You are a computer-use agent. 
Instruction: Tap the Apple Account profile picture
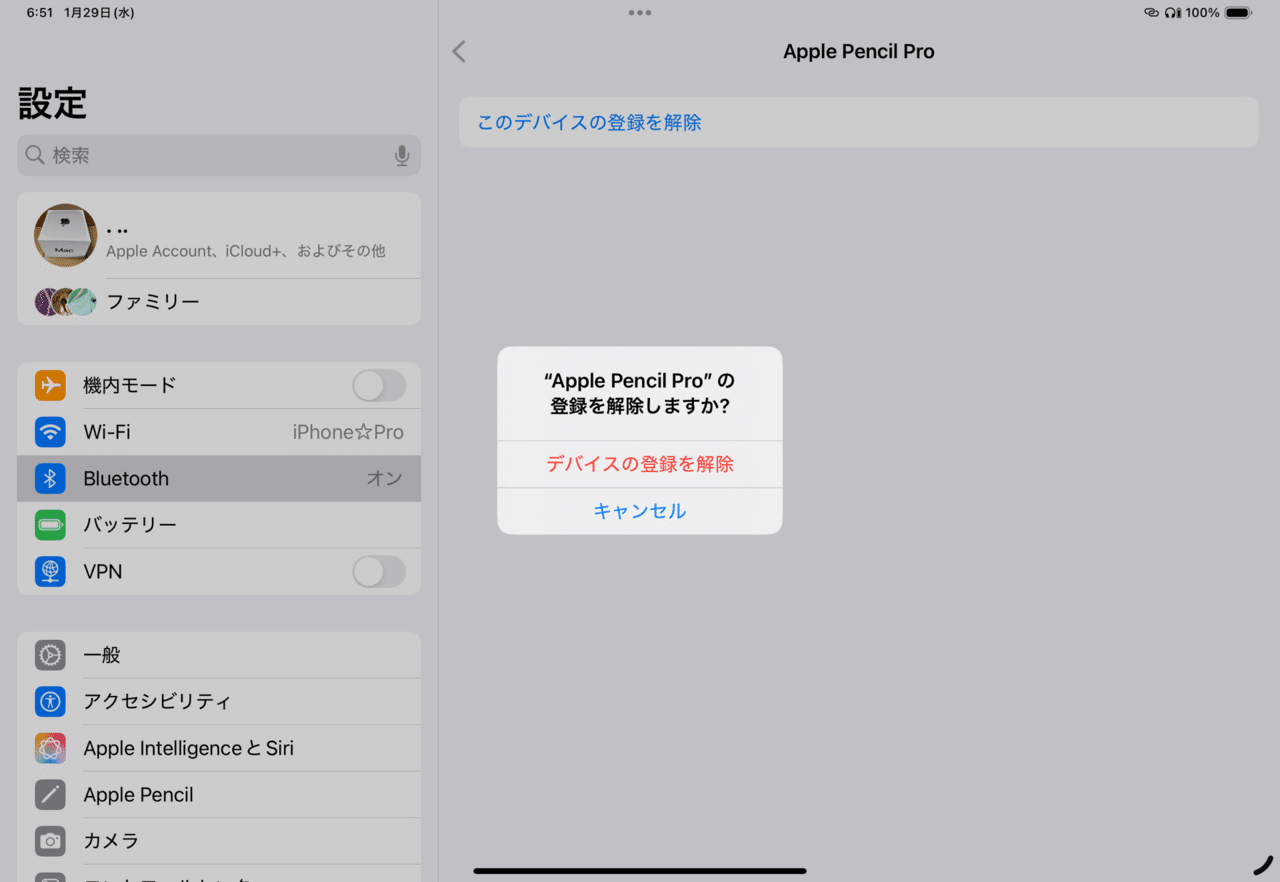click(x=66, y=236)
